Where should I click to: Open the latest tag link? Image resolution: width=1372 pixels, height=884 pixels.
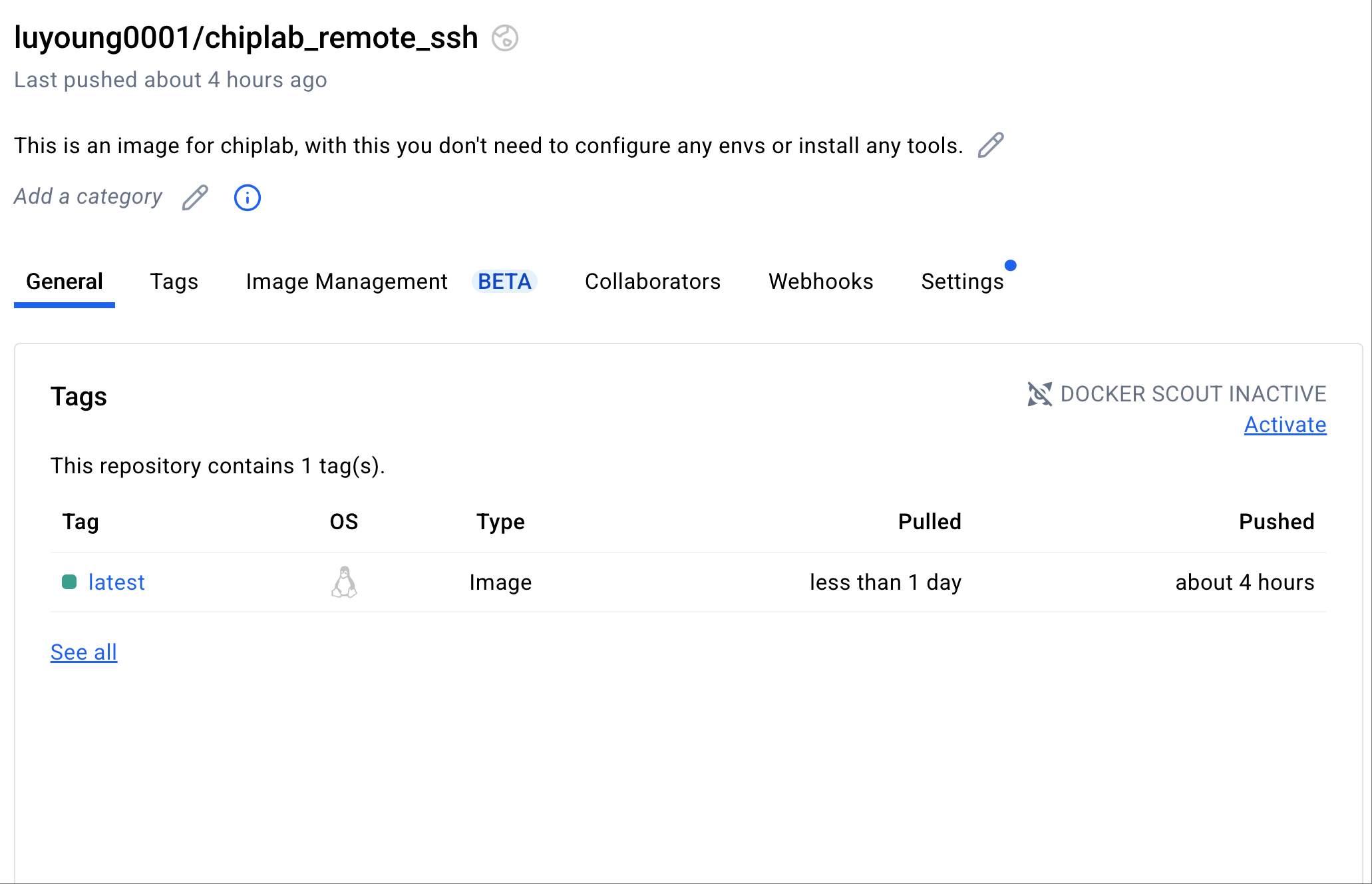116,582
